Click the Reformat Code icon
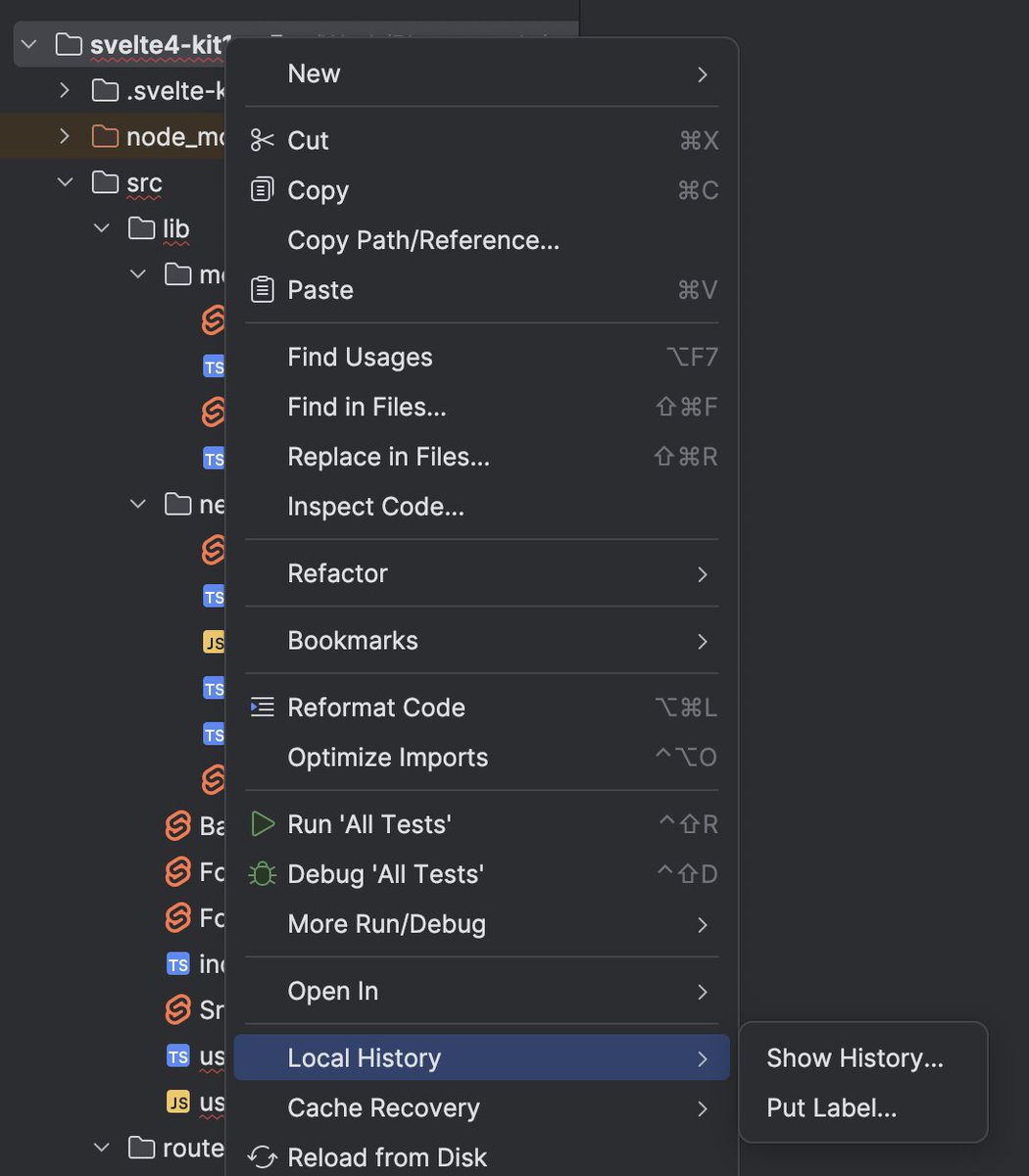This screenshot has height=1176, width=1029. 262,706
